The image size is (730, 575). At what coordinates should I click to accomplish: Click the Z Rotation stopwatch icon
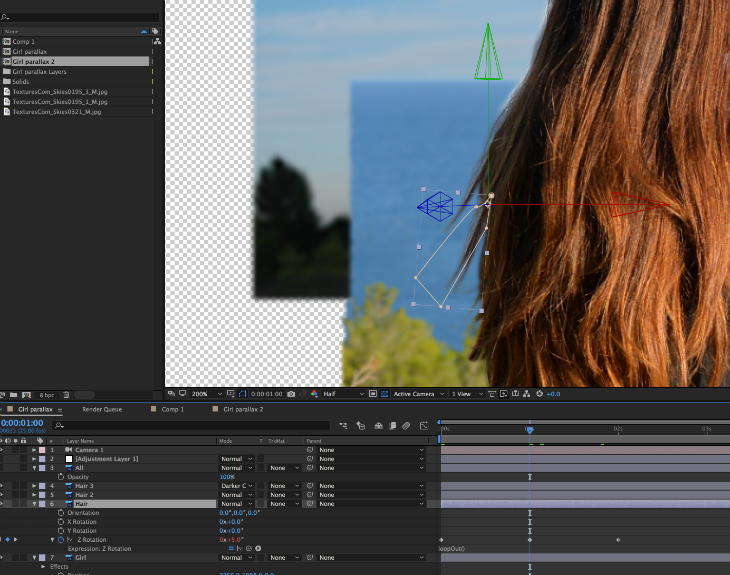[x=60, y=539]
